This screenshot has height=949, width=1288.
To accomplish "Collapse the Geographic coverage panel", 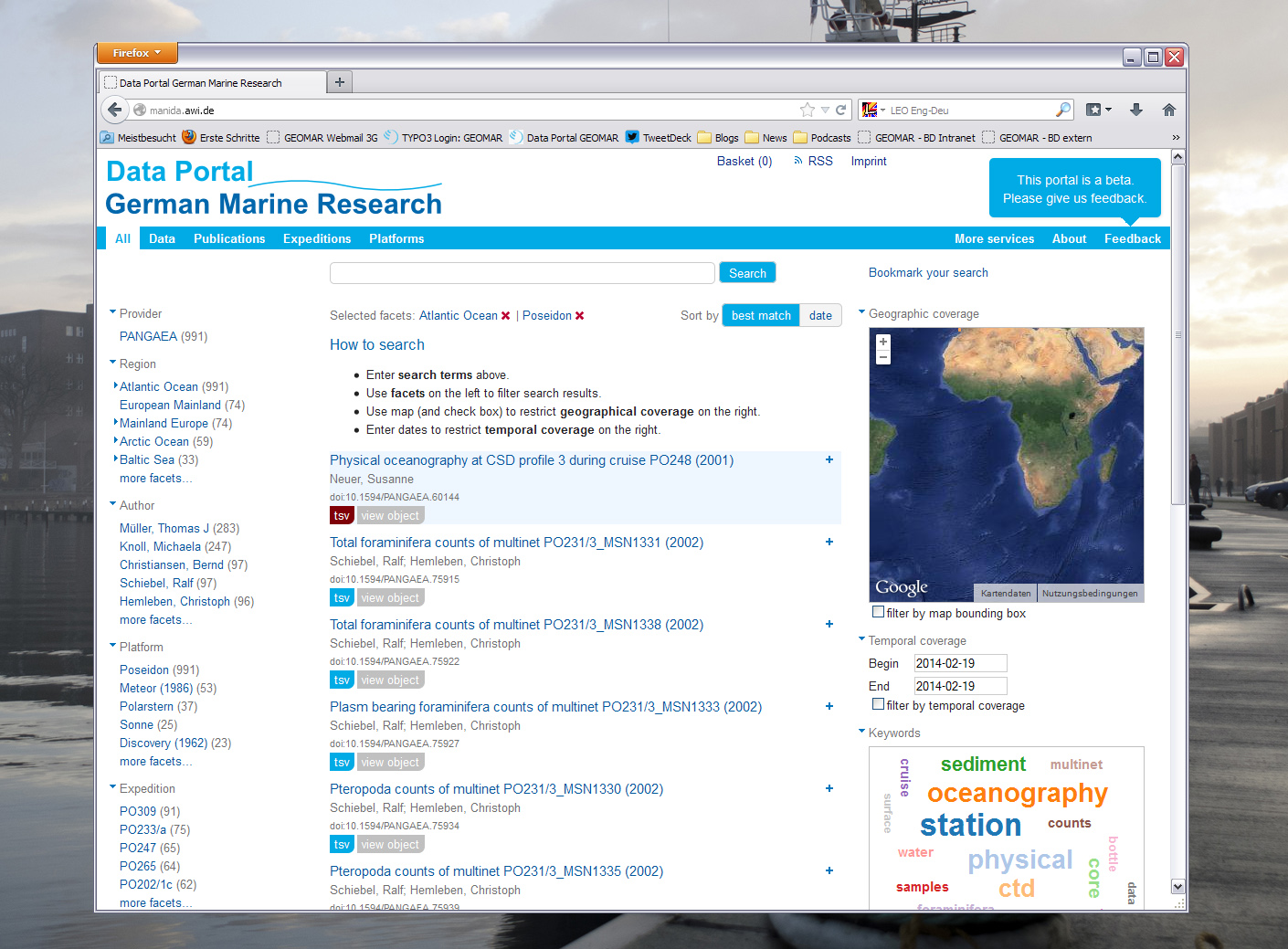I will pyautogui.click(x=861, y=312).
